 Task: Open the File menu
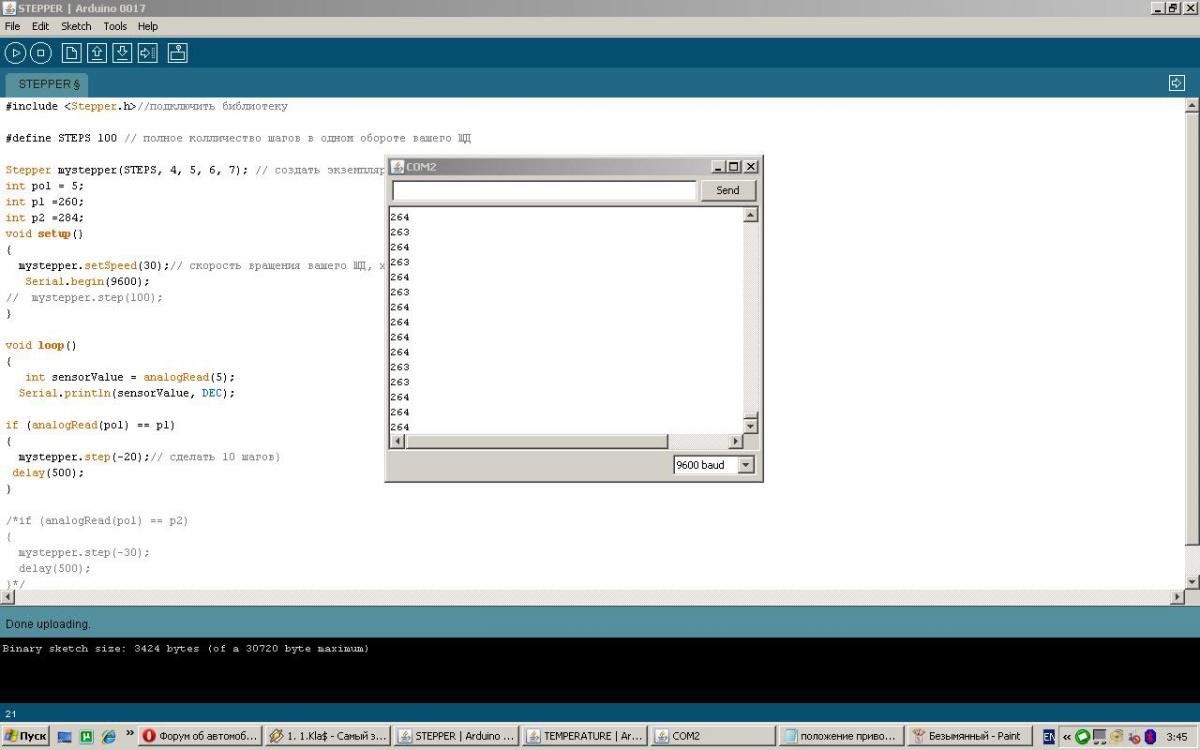pyautogui.click(x=12, y=26)
